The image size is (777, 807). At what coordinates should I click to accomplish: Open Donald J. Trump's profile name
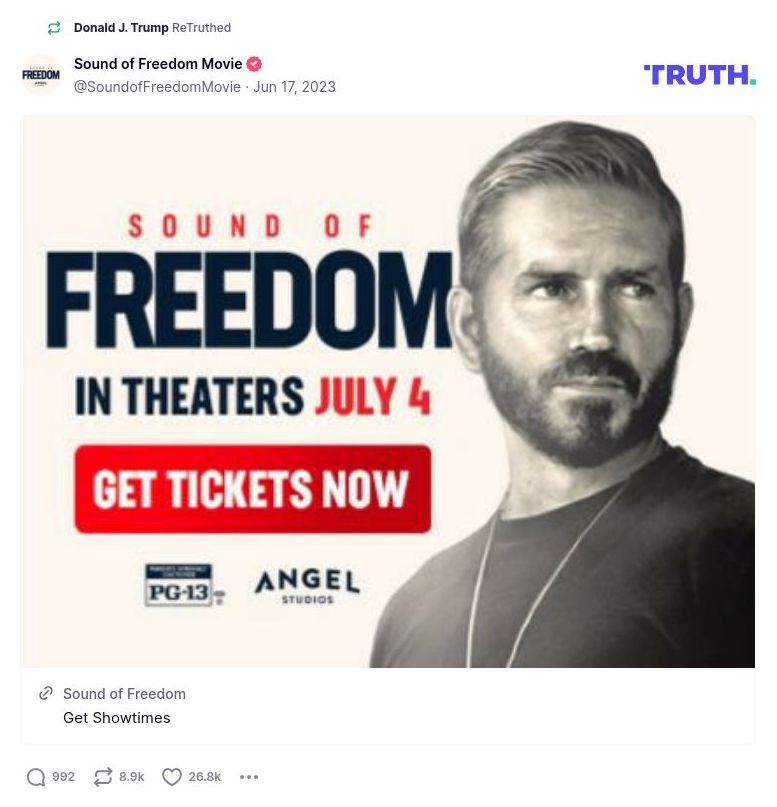pos(121,28)
